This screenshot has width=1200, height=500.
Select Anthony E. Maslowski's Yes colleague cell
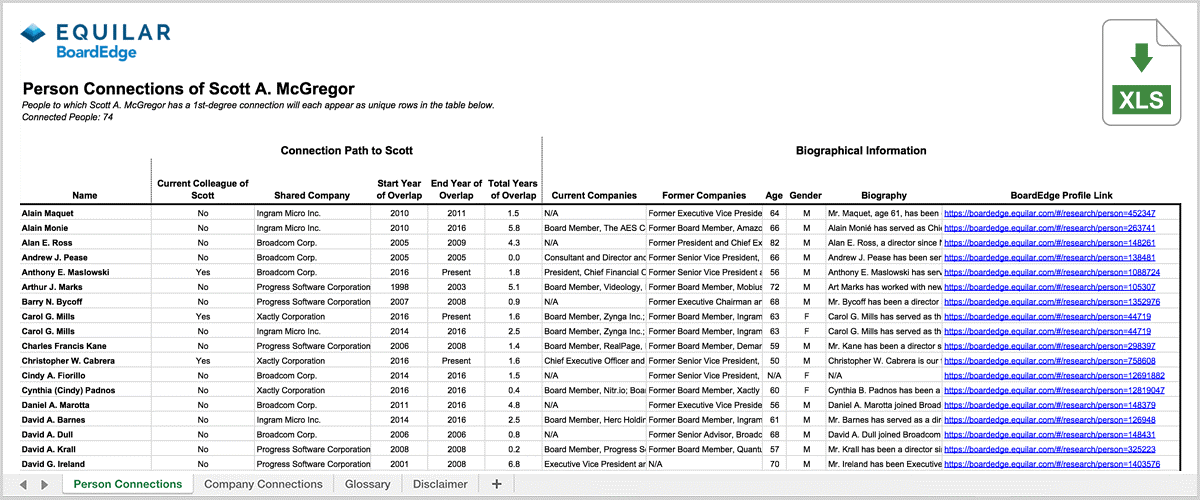pos(203,272)
